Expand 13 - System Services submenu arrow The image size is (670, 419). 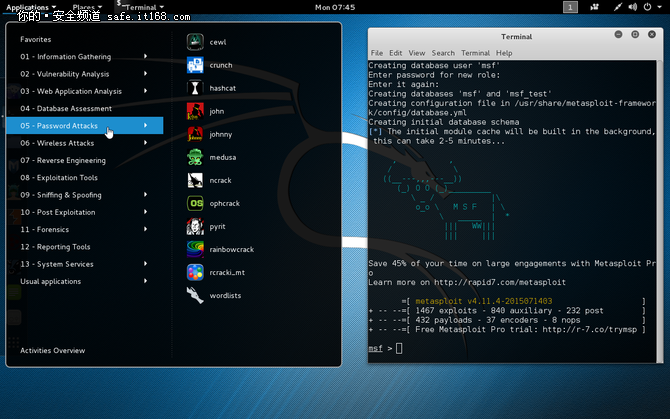point(146,264)
